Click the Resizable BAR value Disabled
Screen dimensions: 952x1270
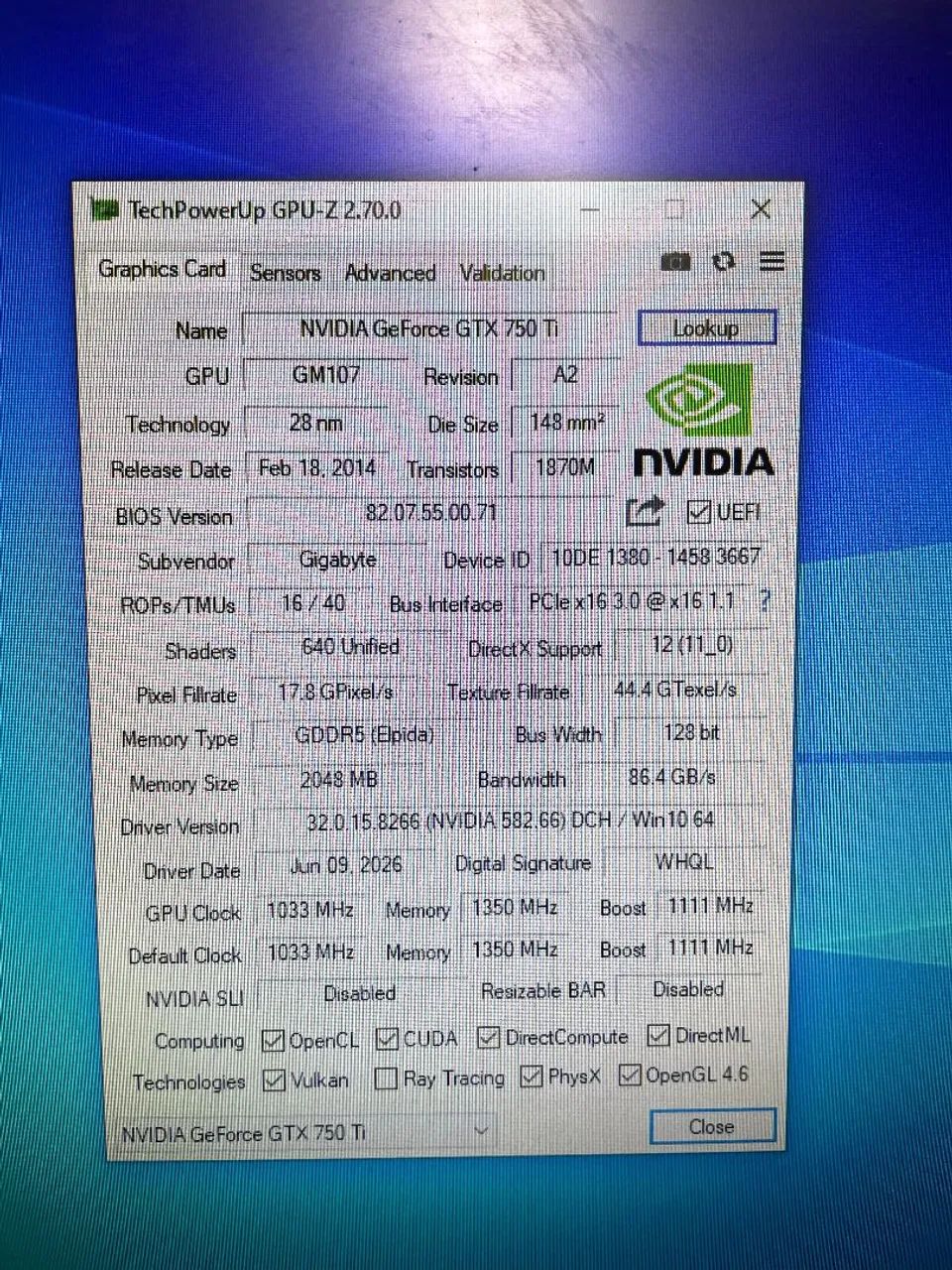point(687,989)
